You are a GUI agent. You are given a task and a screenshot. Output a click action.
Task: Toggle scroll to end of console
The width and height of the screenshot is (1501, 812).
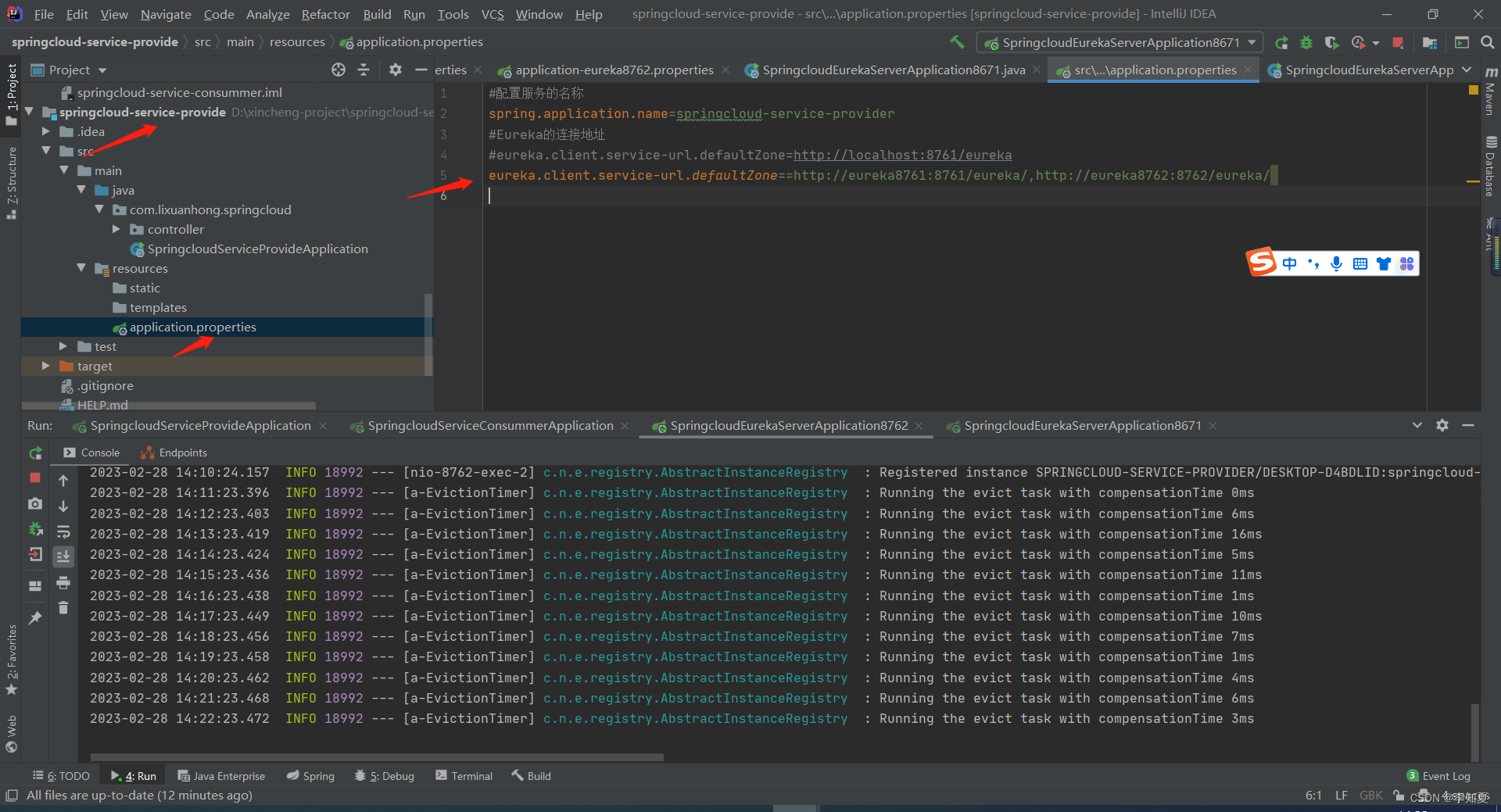coord(63,556)
